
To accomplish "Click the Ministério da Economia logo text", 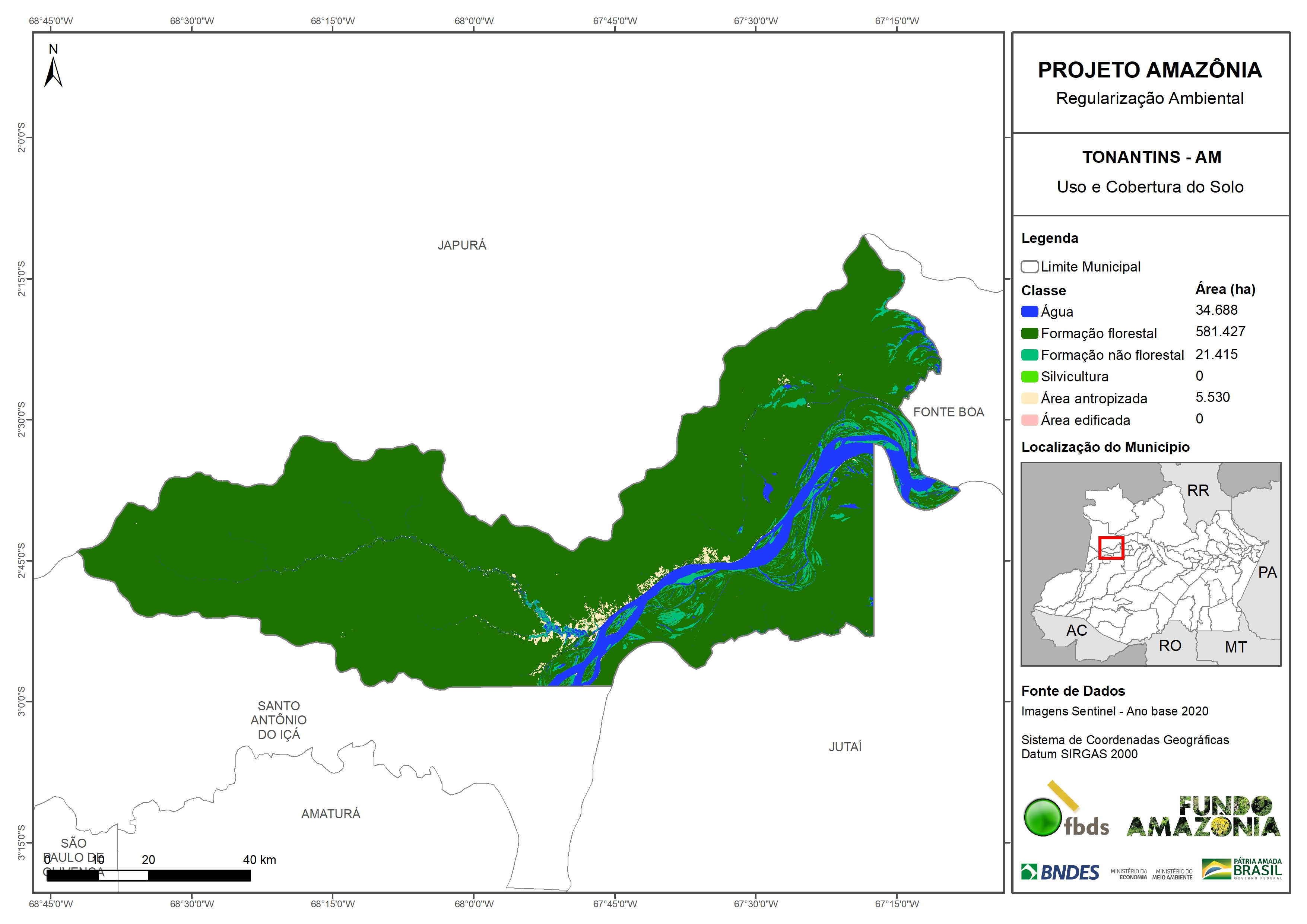I will click(x=1129, y=874).
